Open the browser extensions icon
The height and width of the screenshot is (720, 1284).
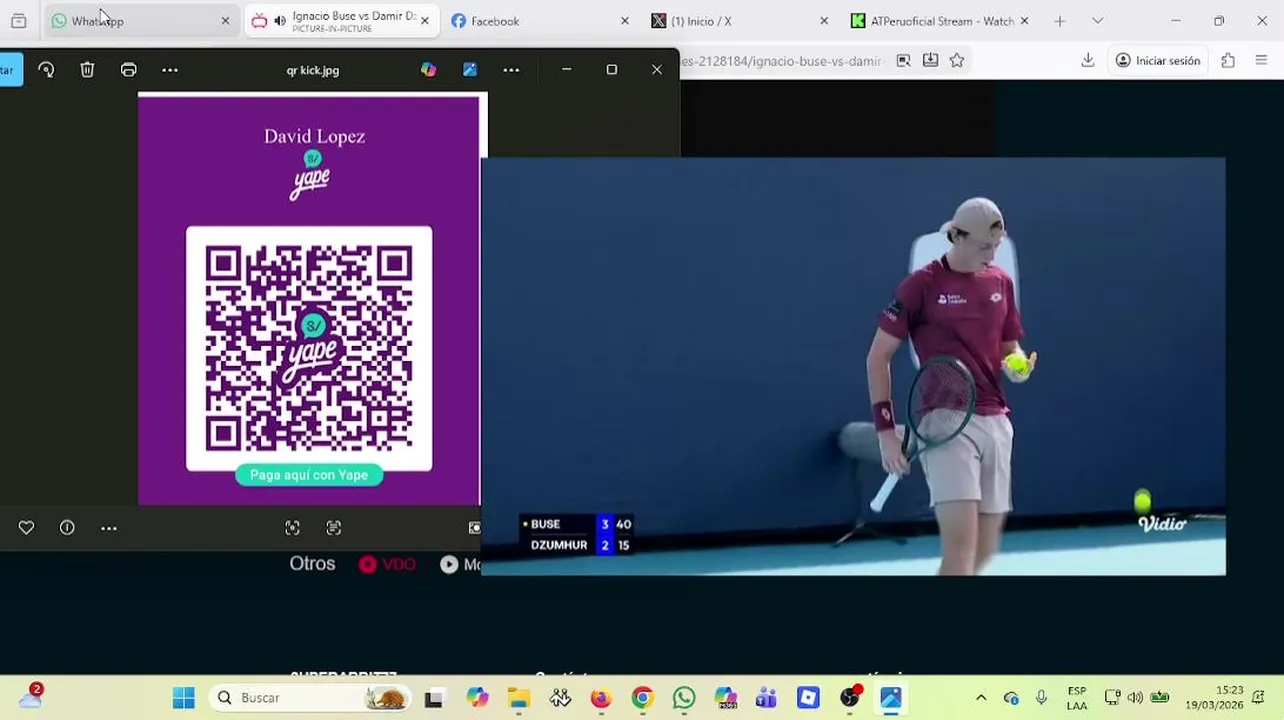pos(1228,61)
